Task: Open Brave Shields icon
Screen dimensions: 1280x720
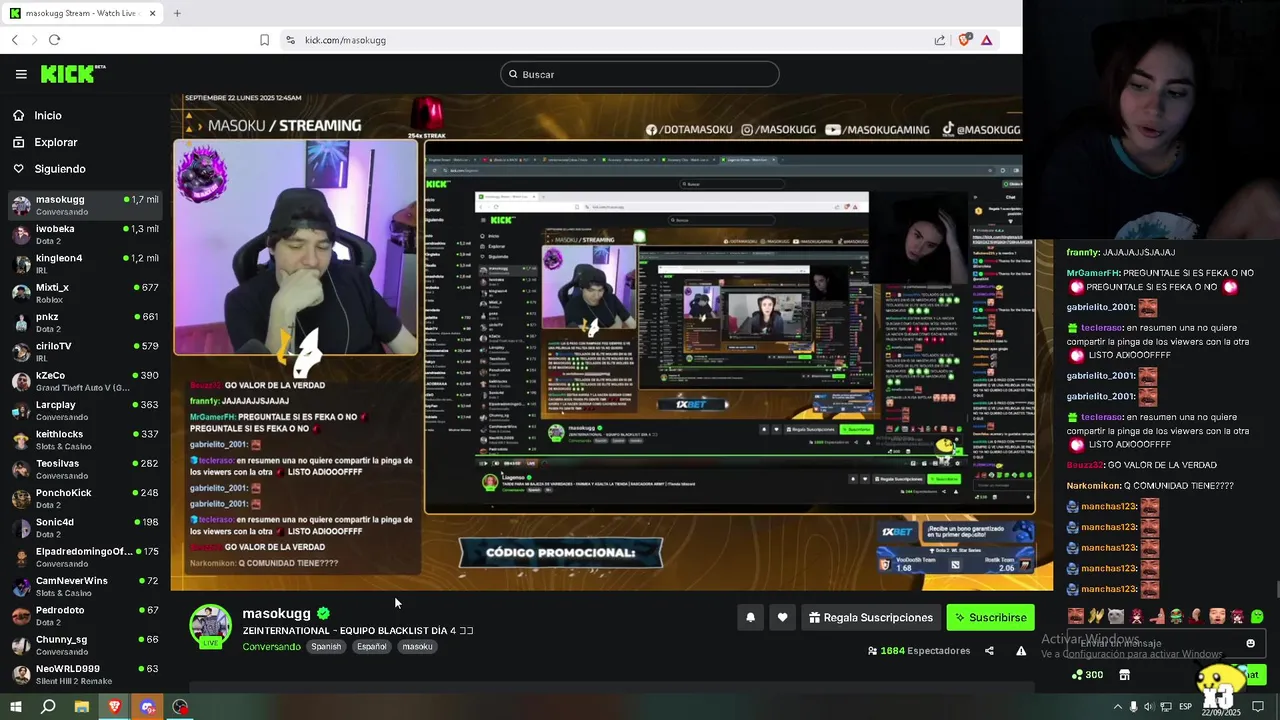Action: click(964, 40)
